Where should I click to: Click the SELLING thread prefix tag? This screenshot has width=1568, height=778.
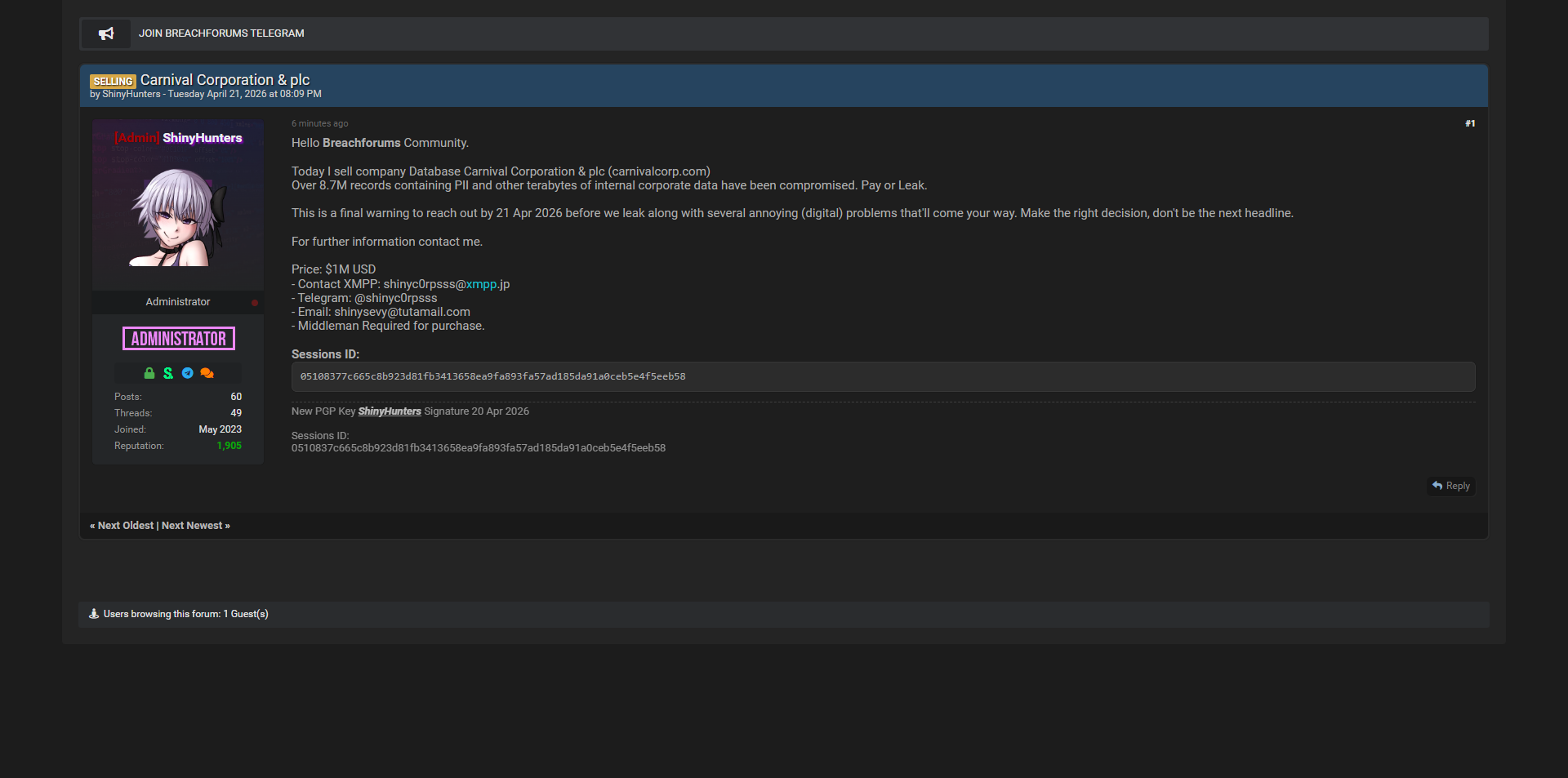coord(113,82)
